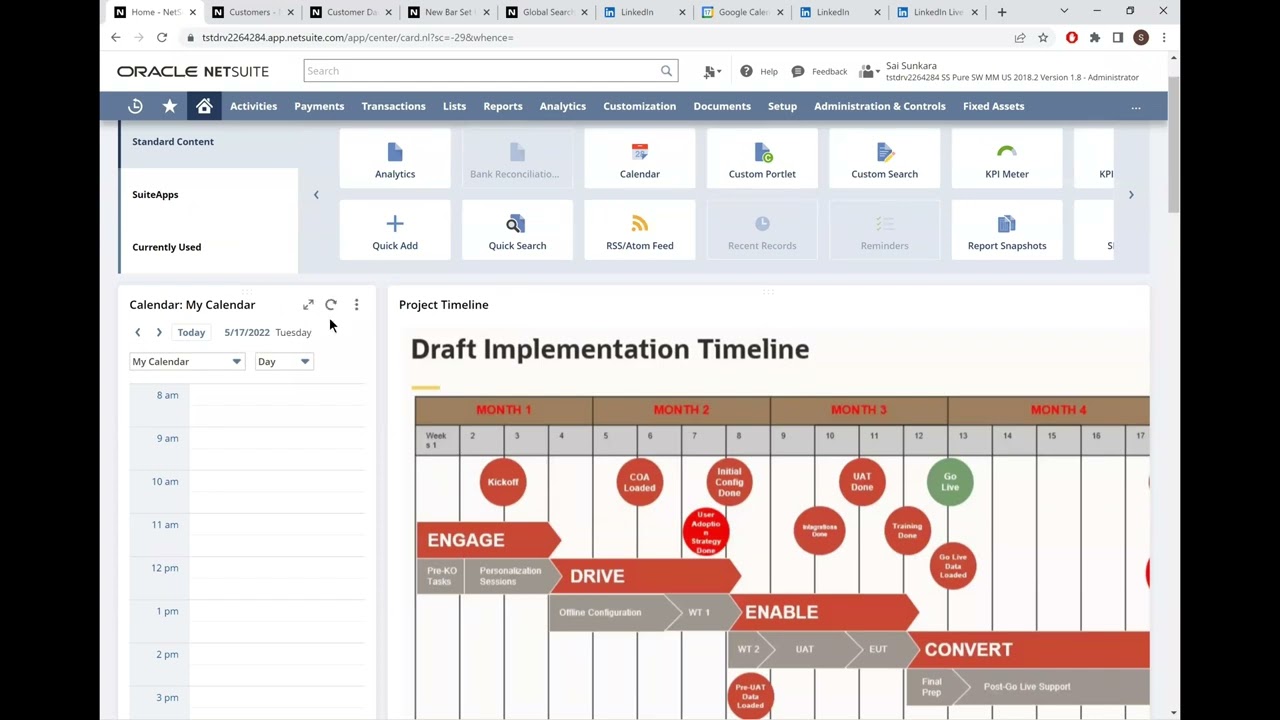Click the browser address bar URL
This screenshot has width=1280, height=720.
[x=358, y=37]
